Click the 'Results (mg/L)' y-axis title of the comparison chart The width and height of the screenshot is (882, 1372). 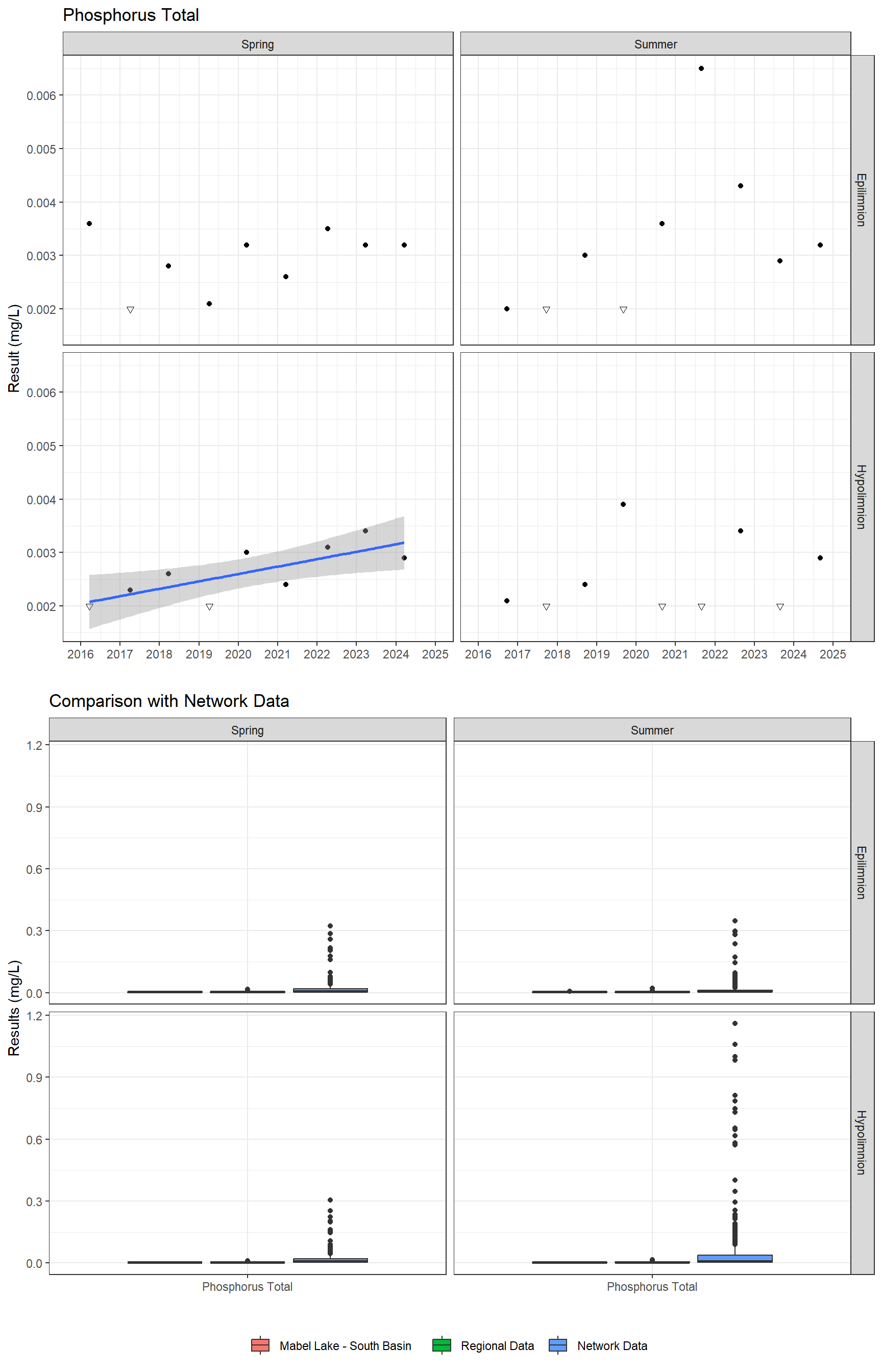[14, 1008]
